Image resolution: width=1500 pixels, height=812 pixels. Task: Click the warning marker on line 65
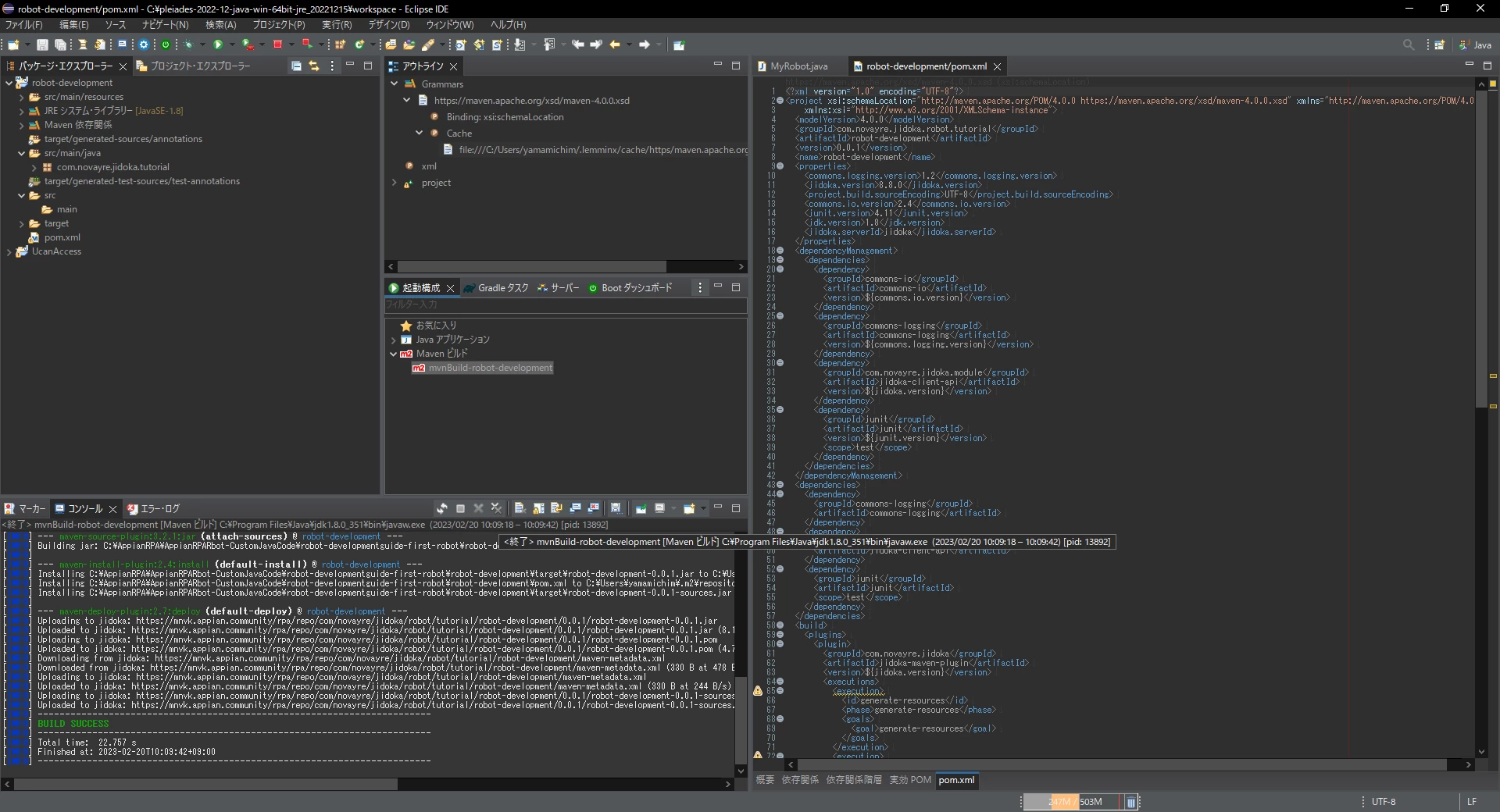[x=758, y=691]
